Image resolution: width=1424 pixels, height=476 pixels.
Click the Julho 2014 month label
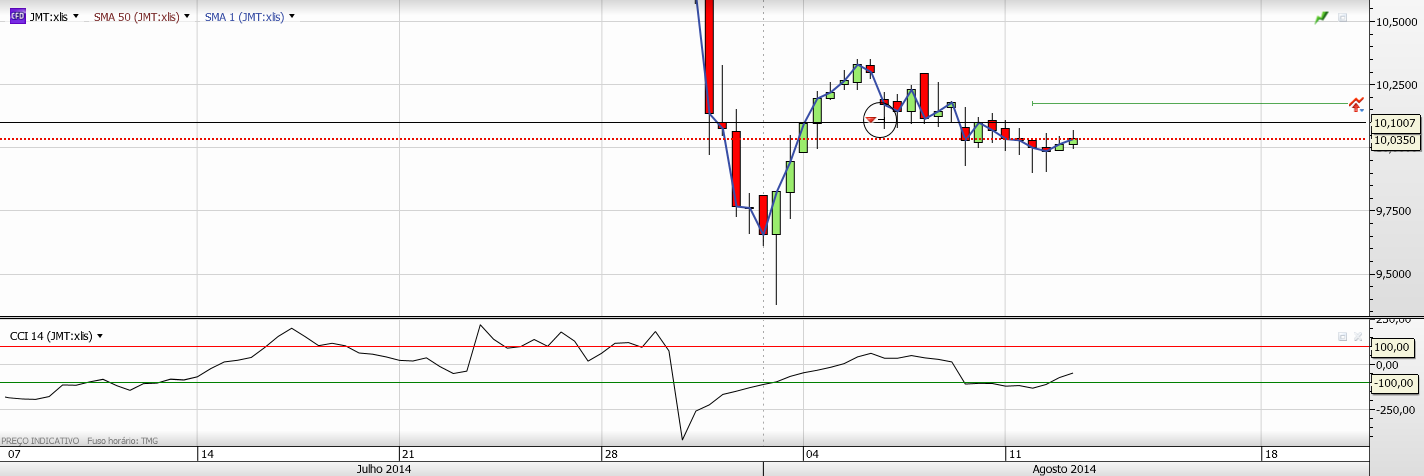(384, 468)
